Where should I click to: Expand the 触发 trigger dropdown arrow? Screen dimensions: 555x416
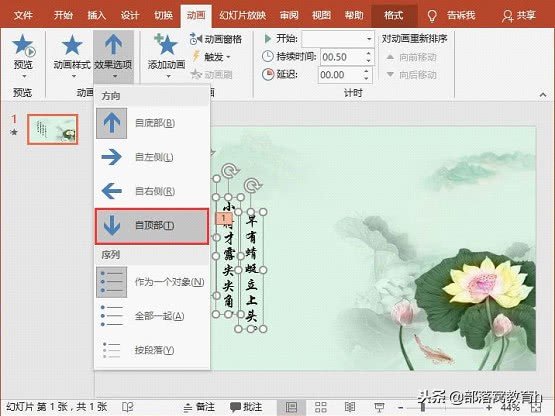click(228, 57)
